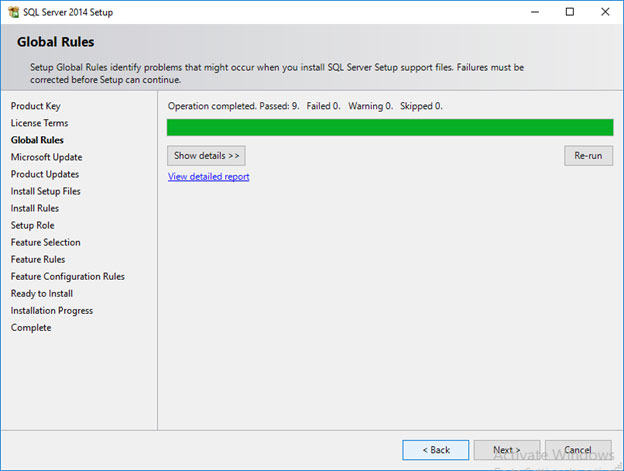The width and height of the screenshot is (624, 471).
Task: Open the View detailed report link
Action: [209, 176]
